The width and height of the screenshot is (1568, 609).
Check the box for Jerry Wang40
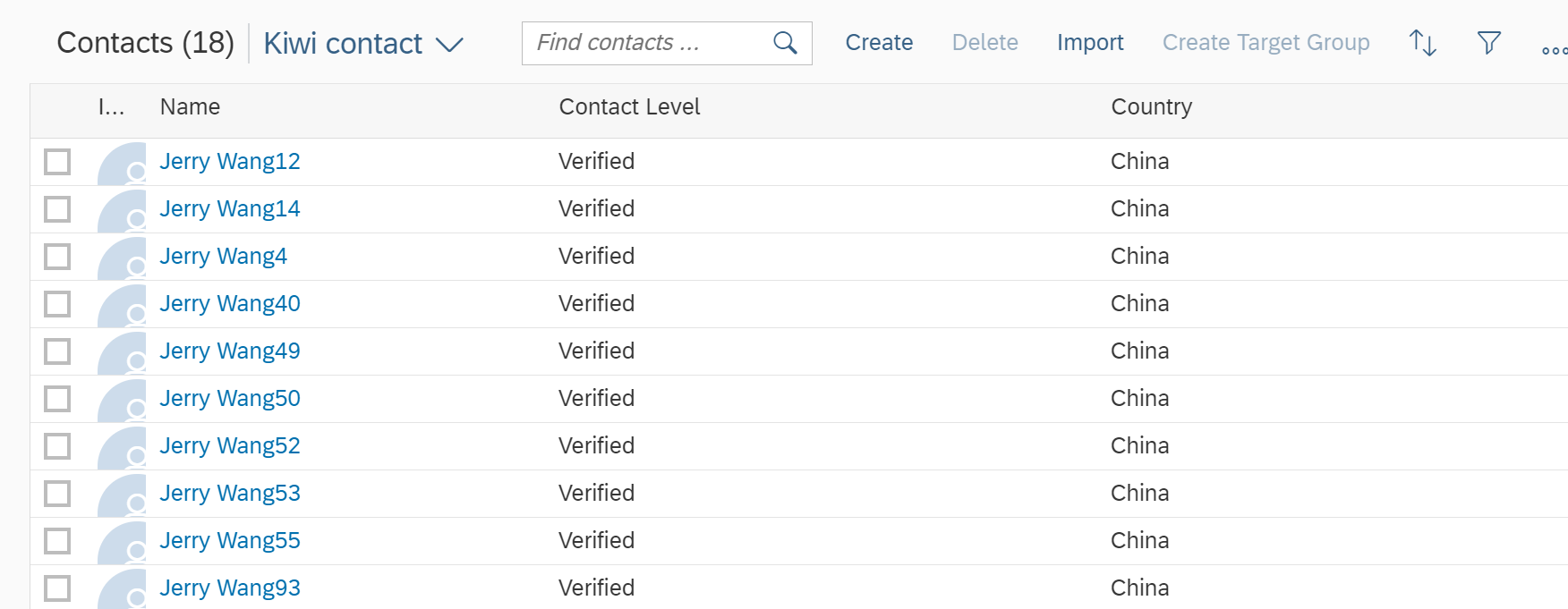click(57, 304)
